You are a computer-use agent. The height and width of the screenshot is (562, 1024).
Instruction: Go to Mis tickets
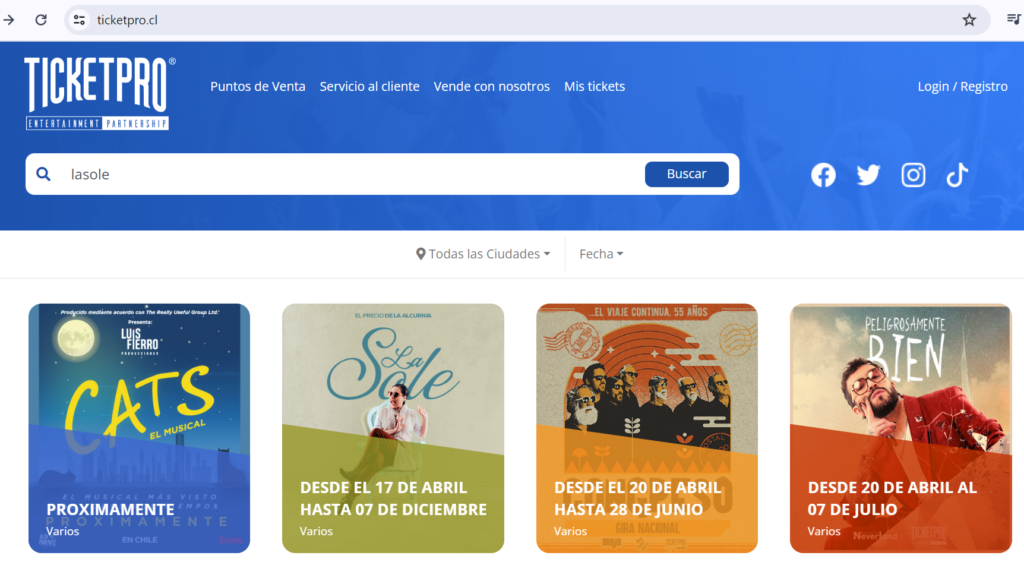coord(594,86)
